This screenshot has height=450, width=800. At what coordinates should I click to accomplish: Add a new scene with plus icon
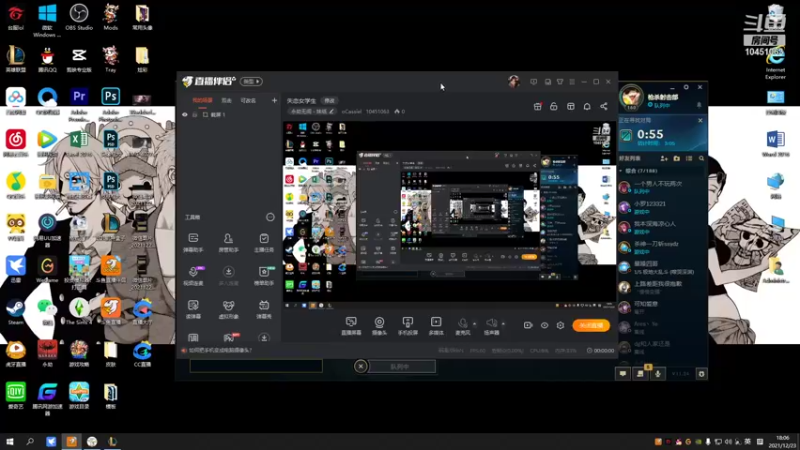tap(274, 101)
